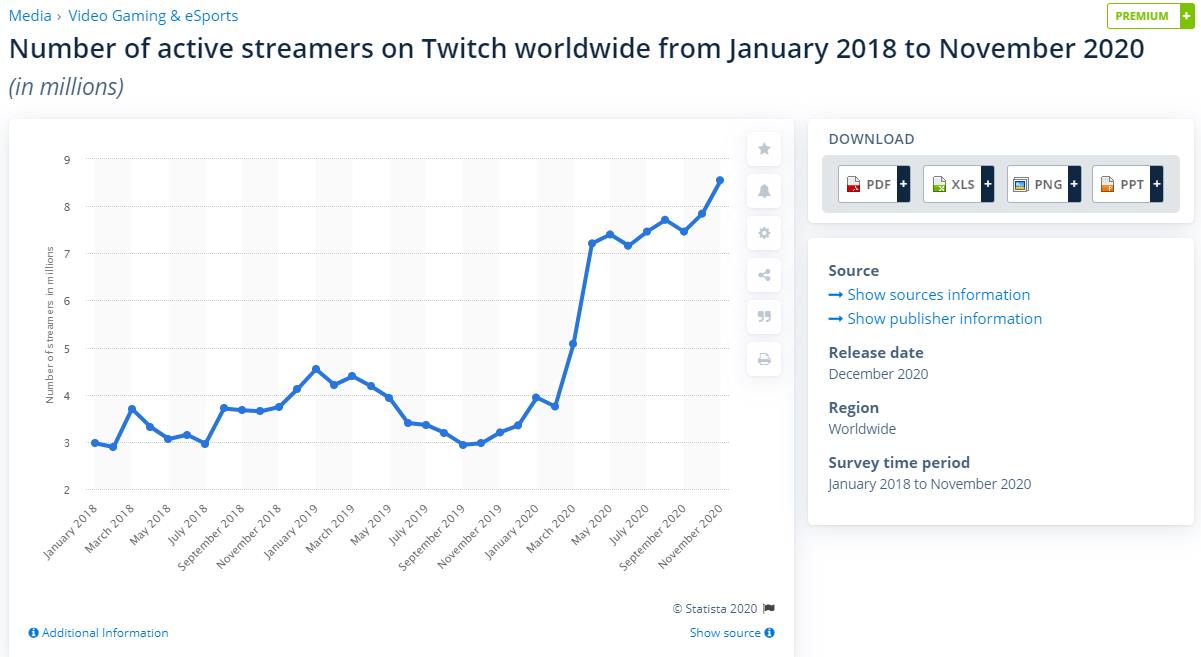Click the green PREMIUM badge
Screen dimensions: 1201x657
(1150, 16)
